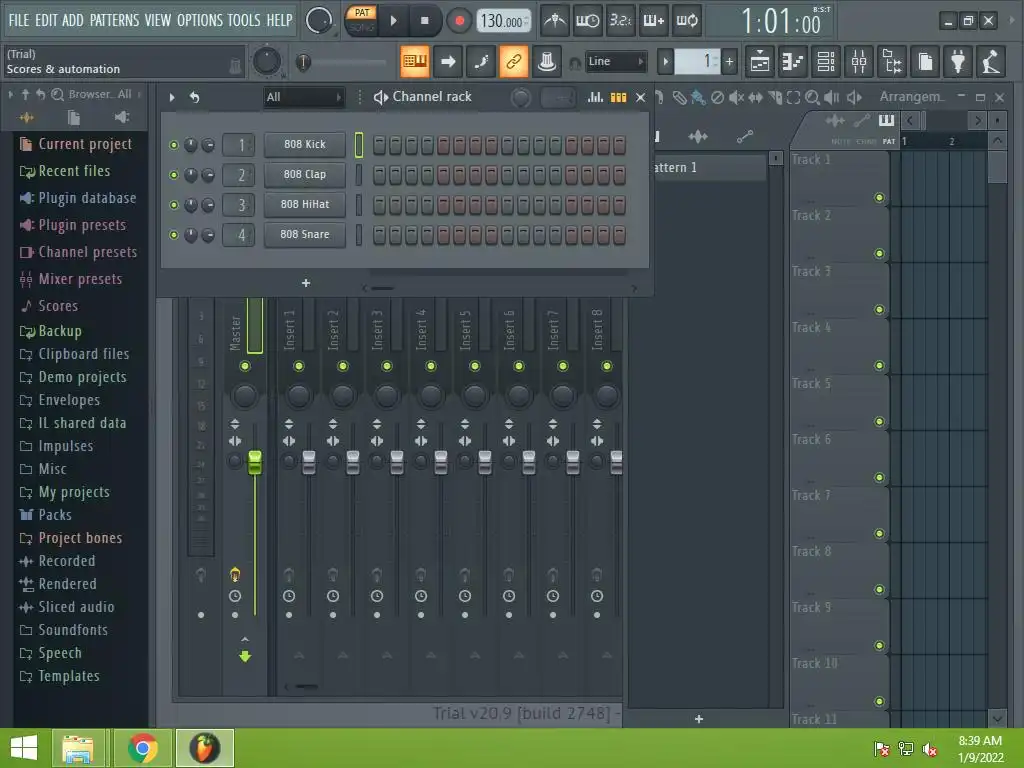
Task: Open the TOOLS menu
Action: coord(244,20)
